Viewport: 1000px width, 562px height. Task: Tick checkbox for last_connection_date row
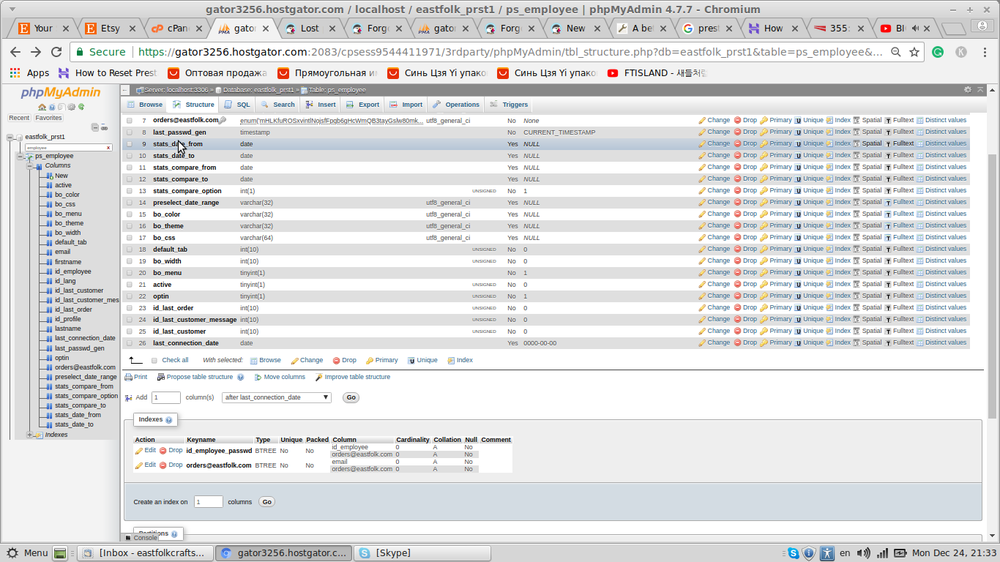[129, 343]
